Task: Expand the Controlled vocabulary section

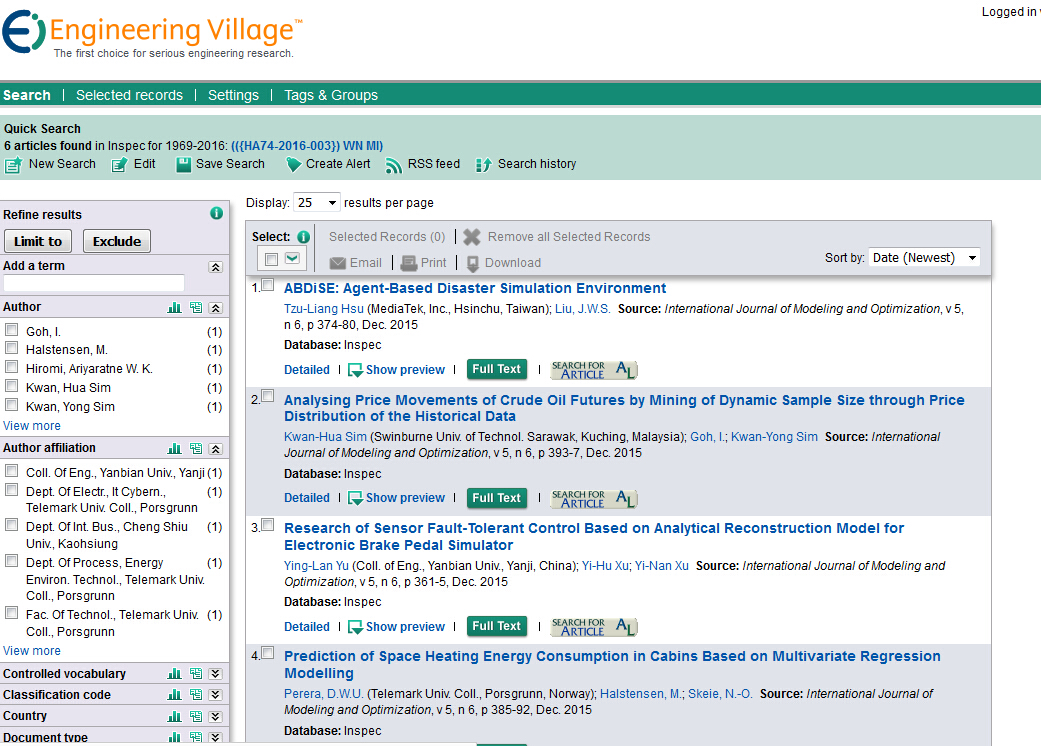Action: (216, 674)
